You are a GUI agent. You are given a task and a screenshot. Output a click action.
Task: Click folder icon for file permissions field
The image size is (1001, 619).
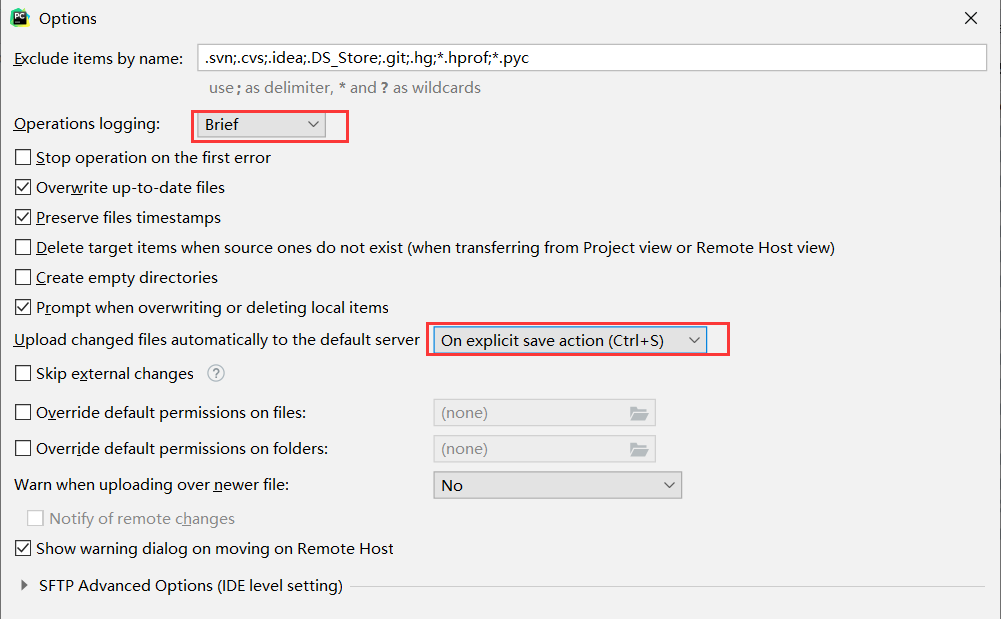coord(639,413)
